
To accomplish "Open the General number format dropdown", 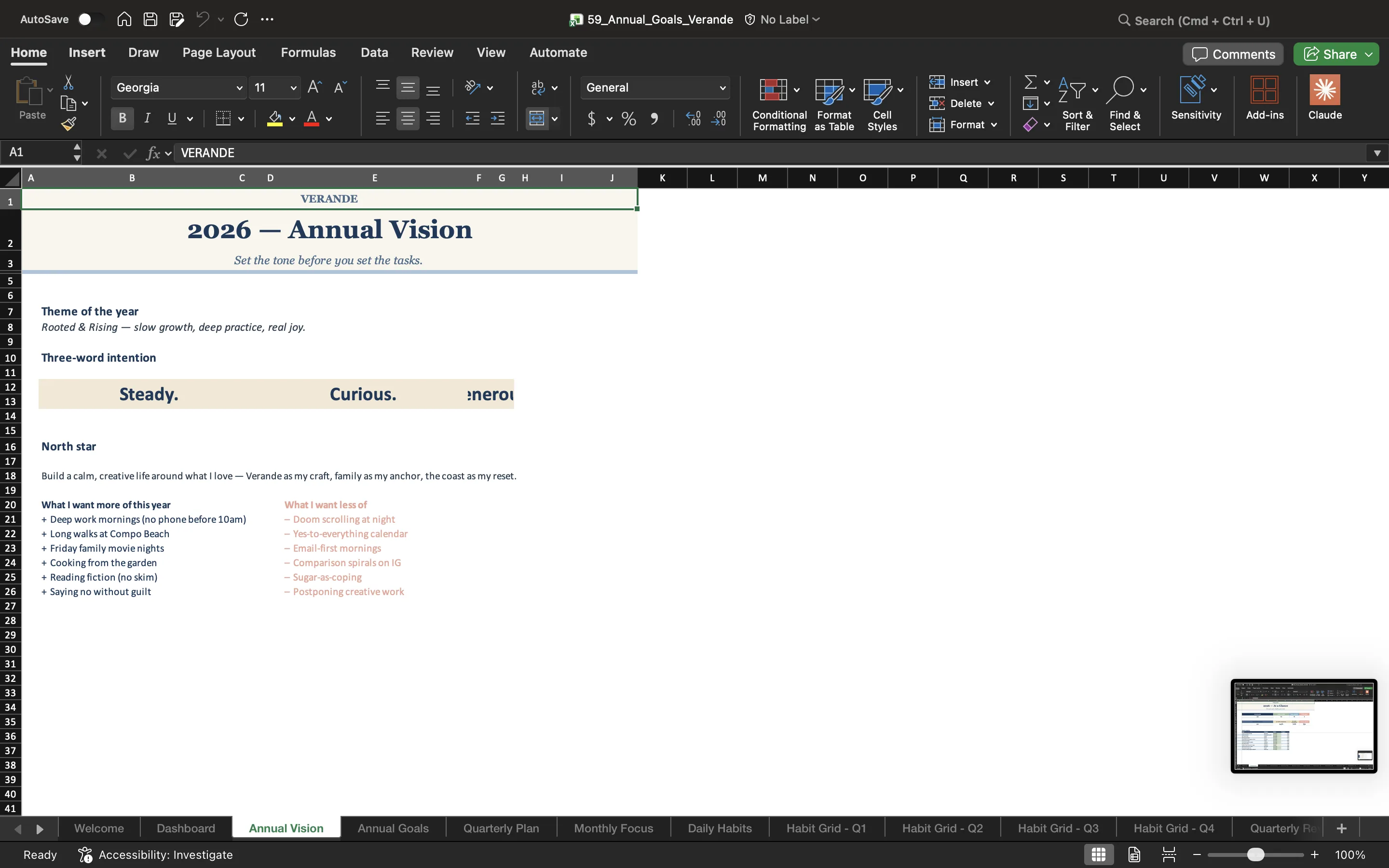I will (722, 88).
